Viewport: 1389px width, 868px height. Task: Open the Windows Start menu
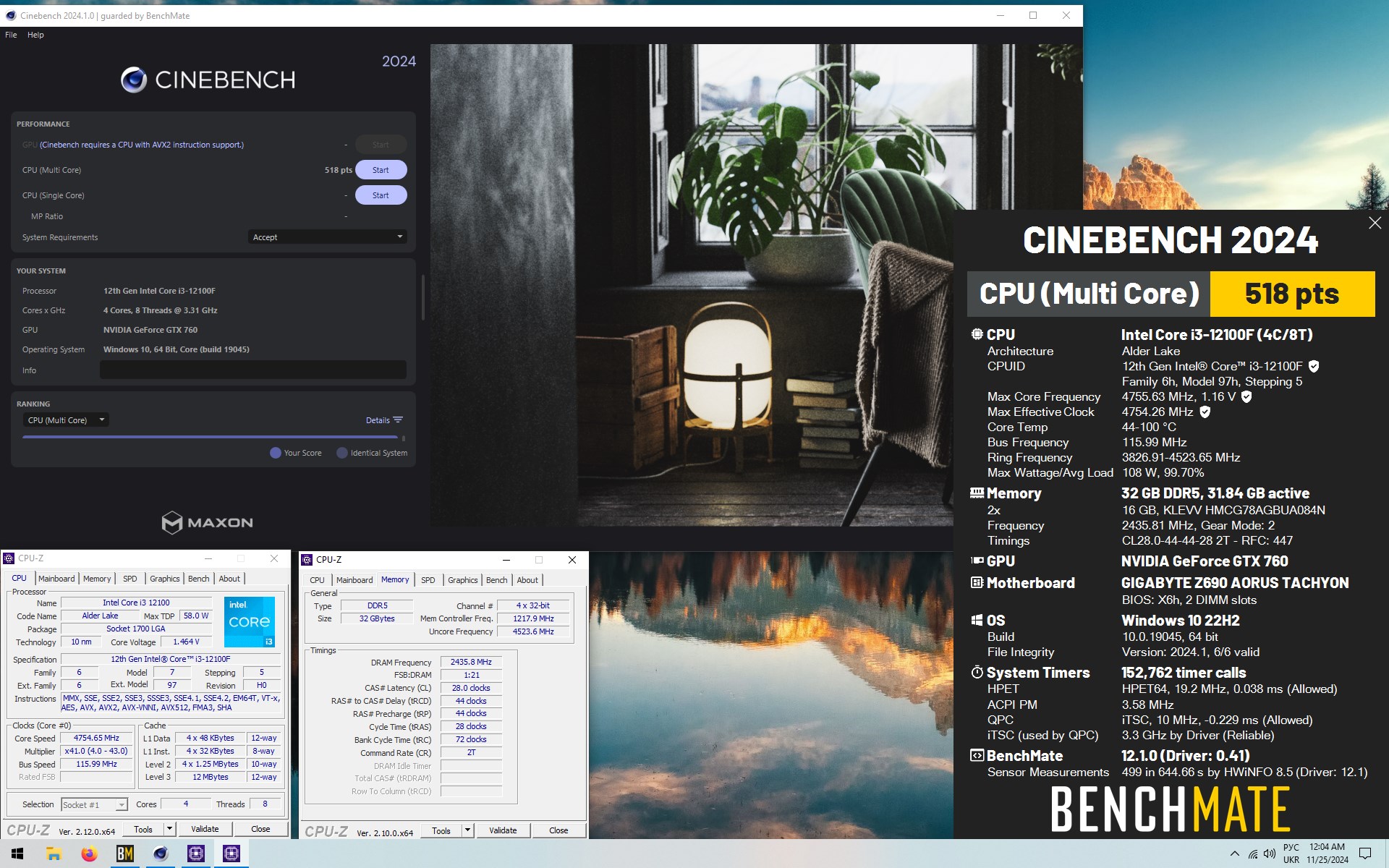(x=17, y=854)
